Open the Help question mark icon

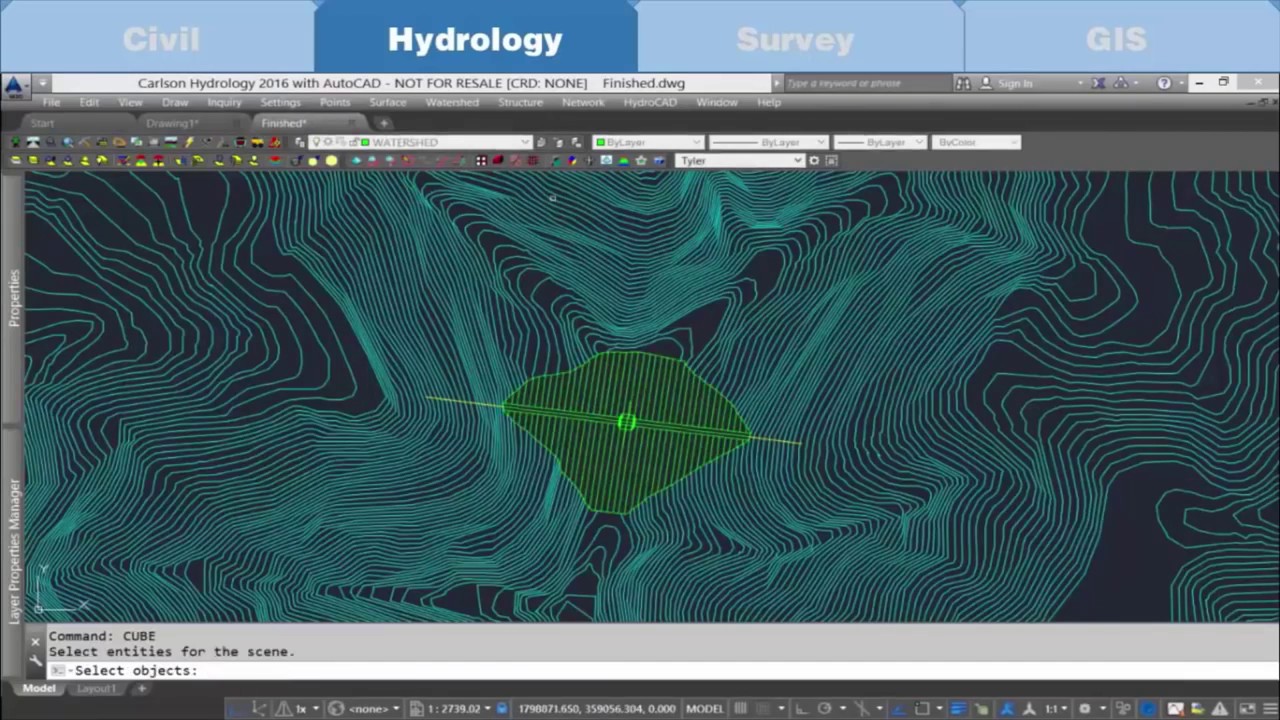point(1164,83)
